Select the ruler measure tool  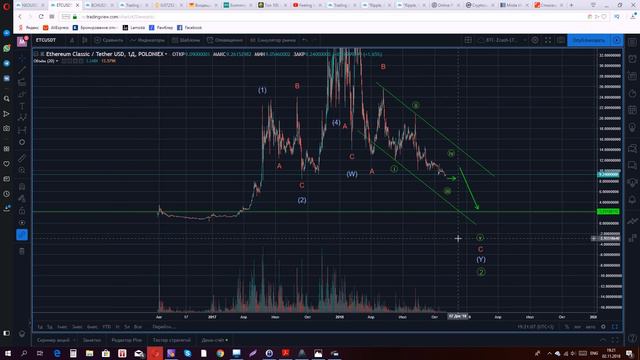coord(22,158)
